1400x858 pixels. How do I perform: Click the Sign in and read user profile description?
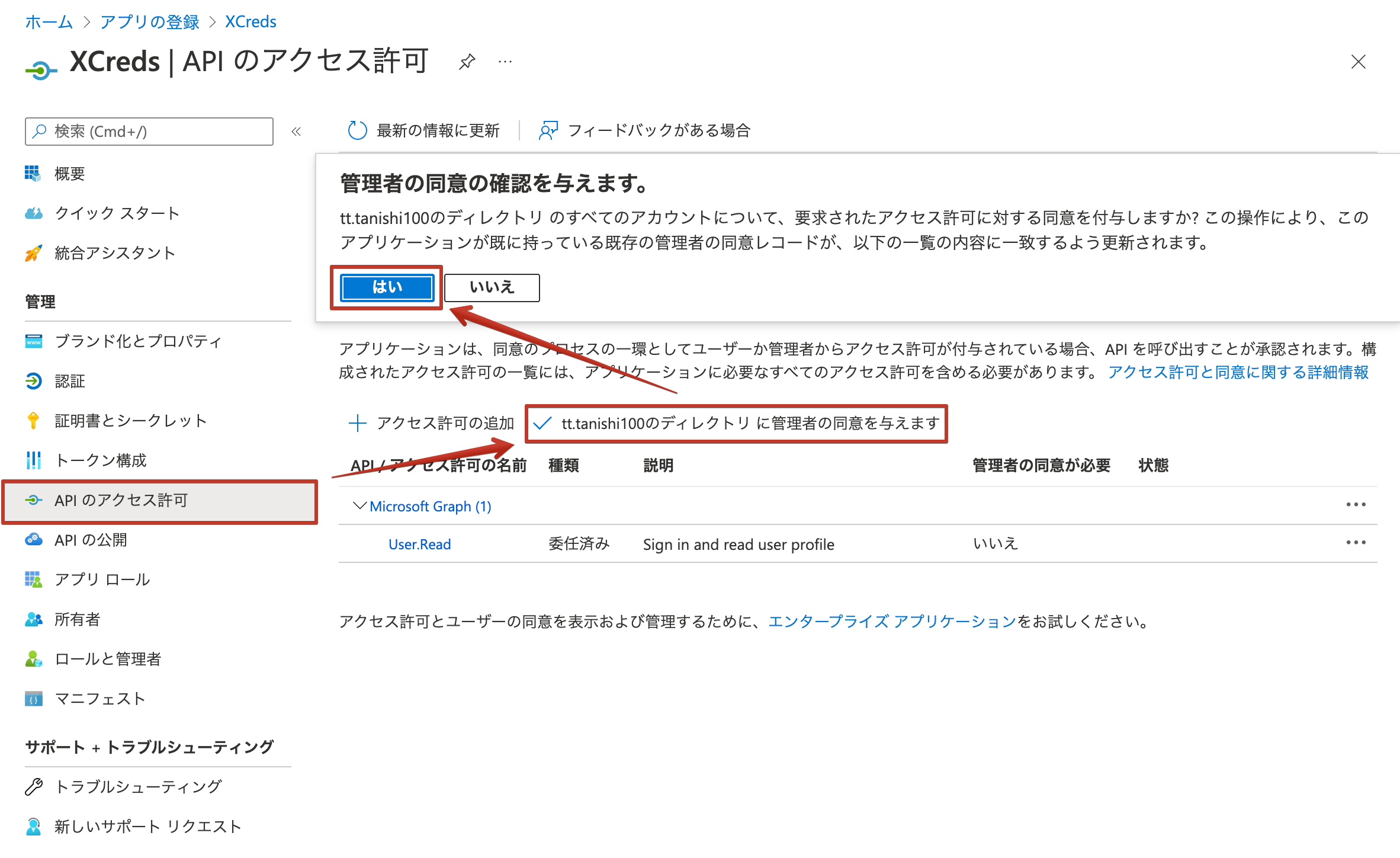738,545
